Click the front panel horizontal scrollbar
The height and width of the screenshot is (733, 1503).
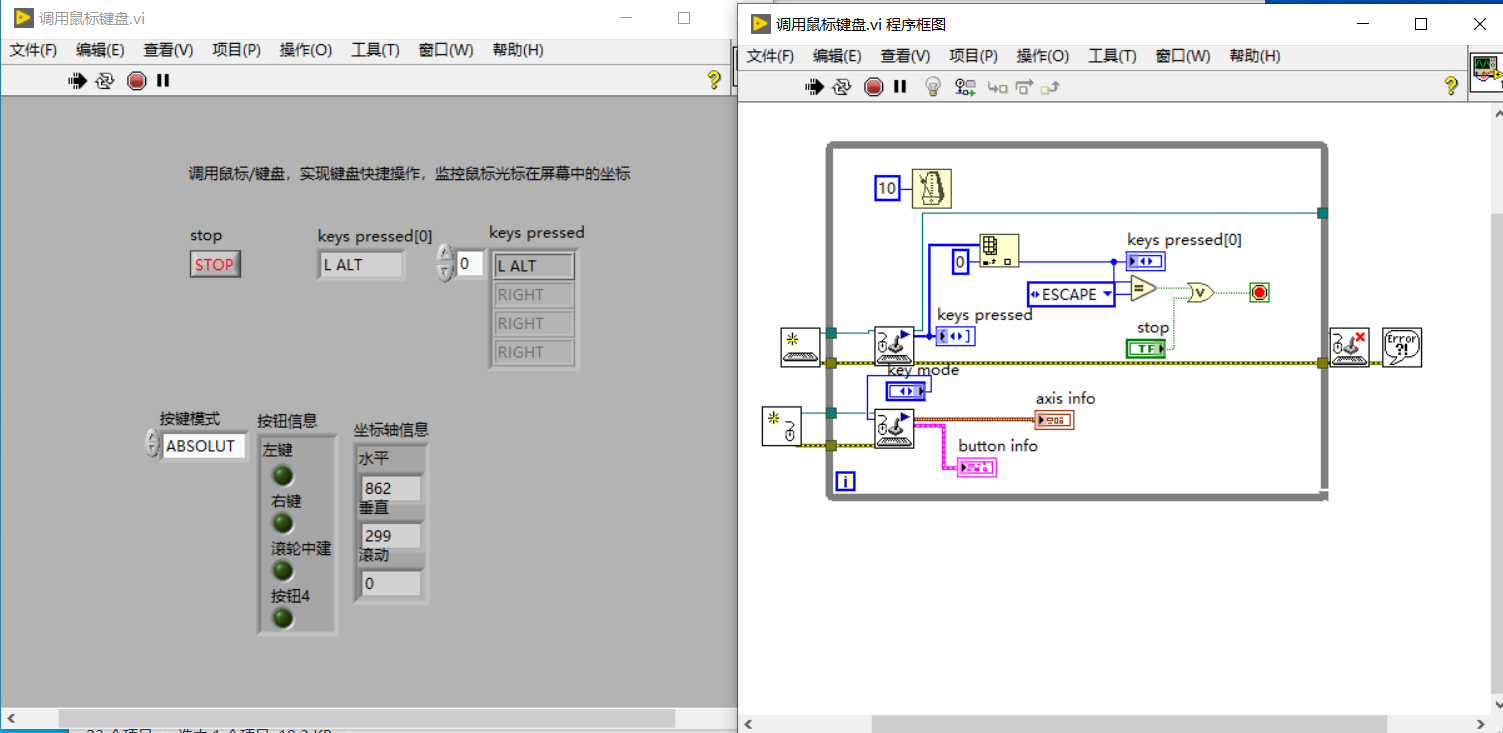pos(366,718)
